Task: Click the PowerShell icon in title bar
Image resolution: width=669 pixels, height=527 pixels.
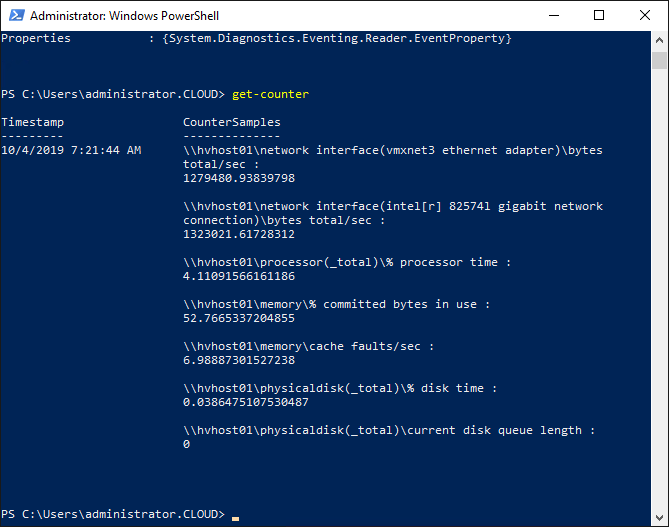Action: tap(16, 15)
